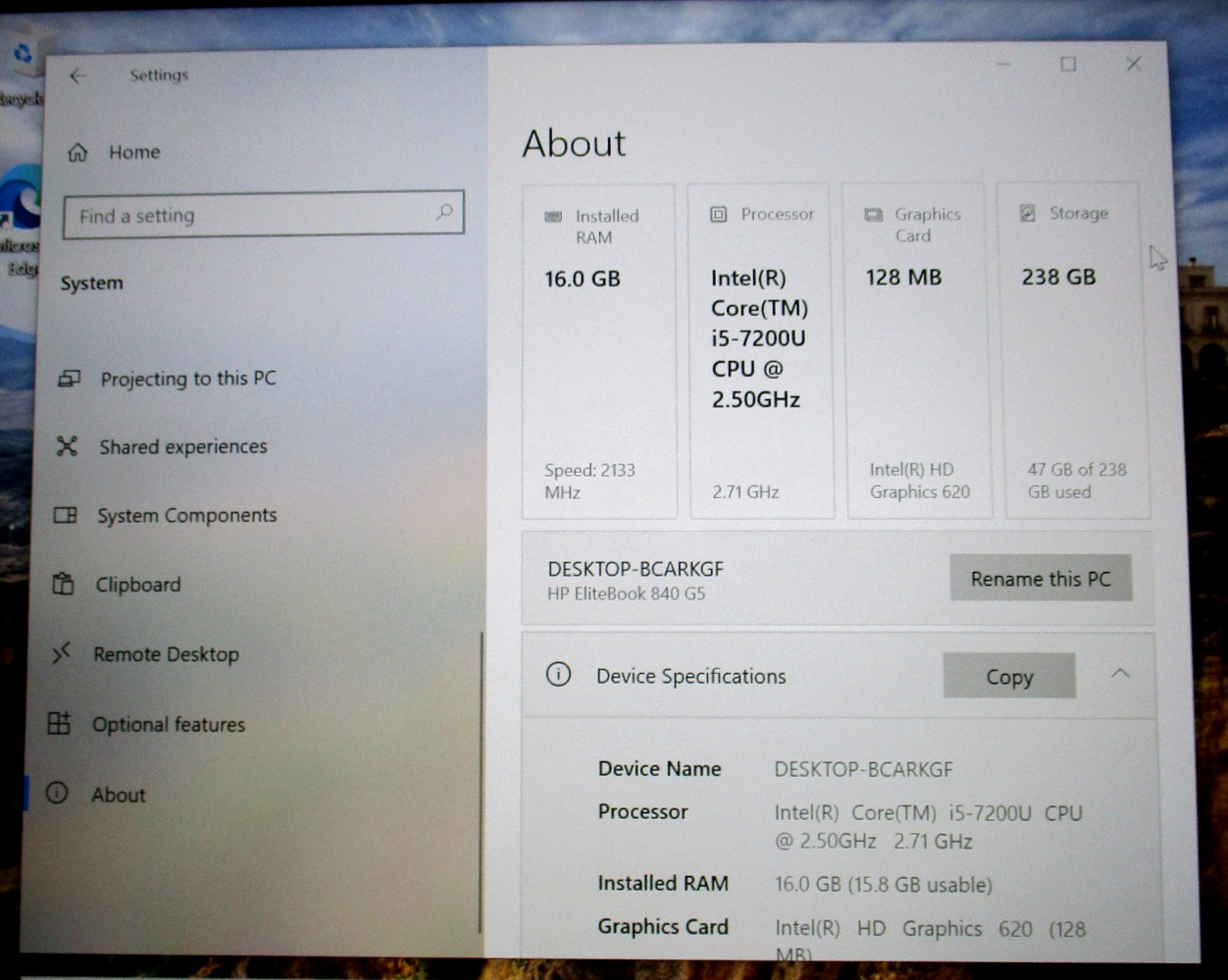Click the Speed: 2133 MHz text
Viewport: 1228px width, 980px height.
click(589, 481)
